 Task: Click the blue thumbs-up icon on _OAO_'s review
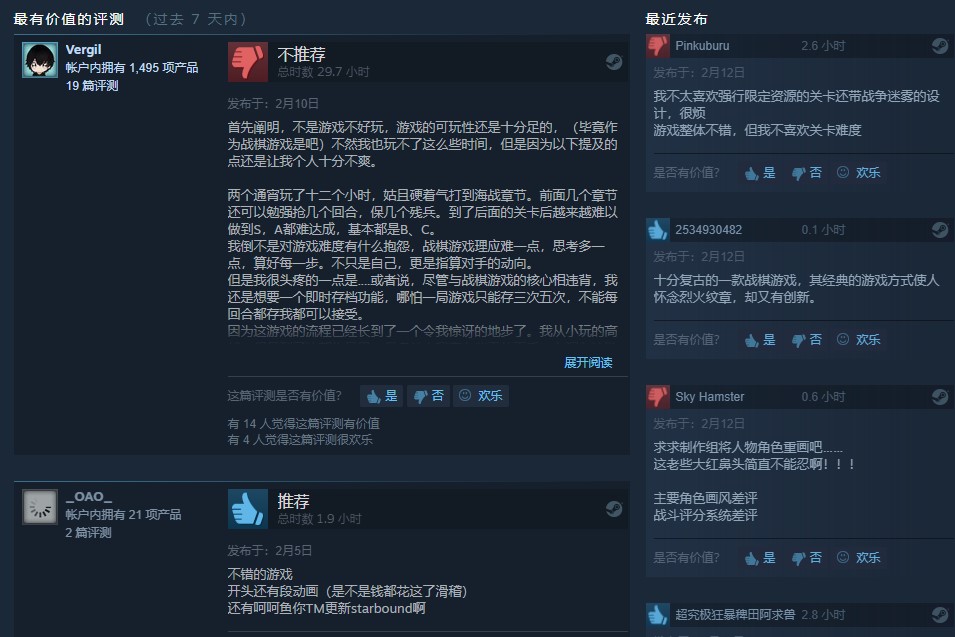[248, 509]
